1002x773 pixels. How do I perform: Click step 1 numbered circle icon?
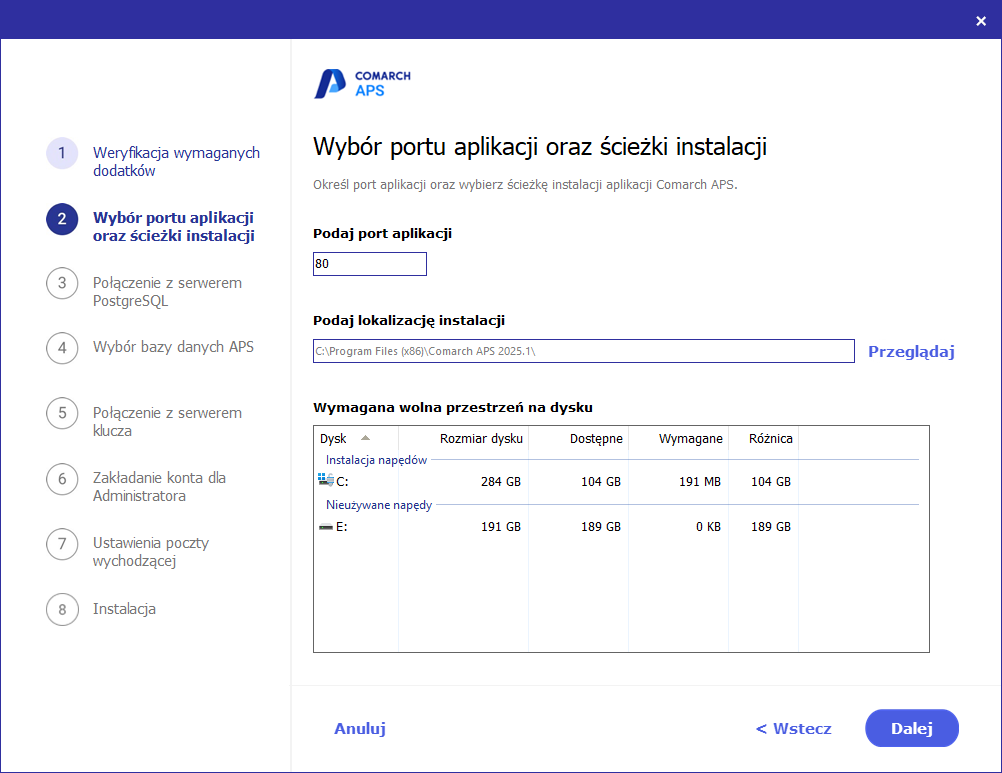61,154
